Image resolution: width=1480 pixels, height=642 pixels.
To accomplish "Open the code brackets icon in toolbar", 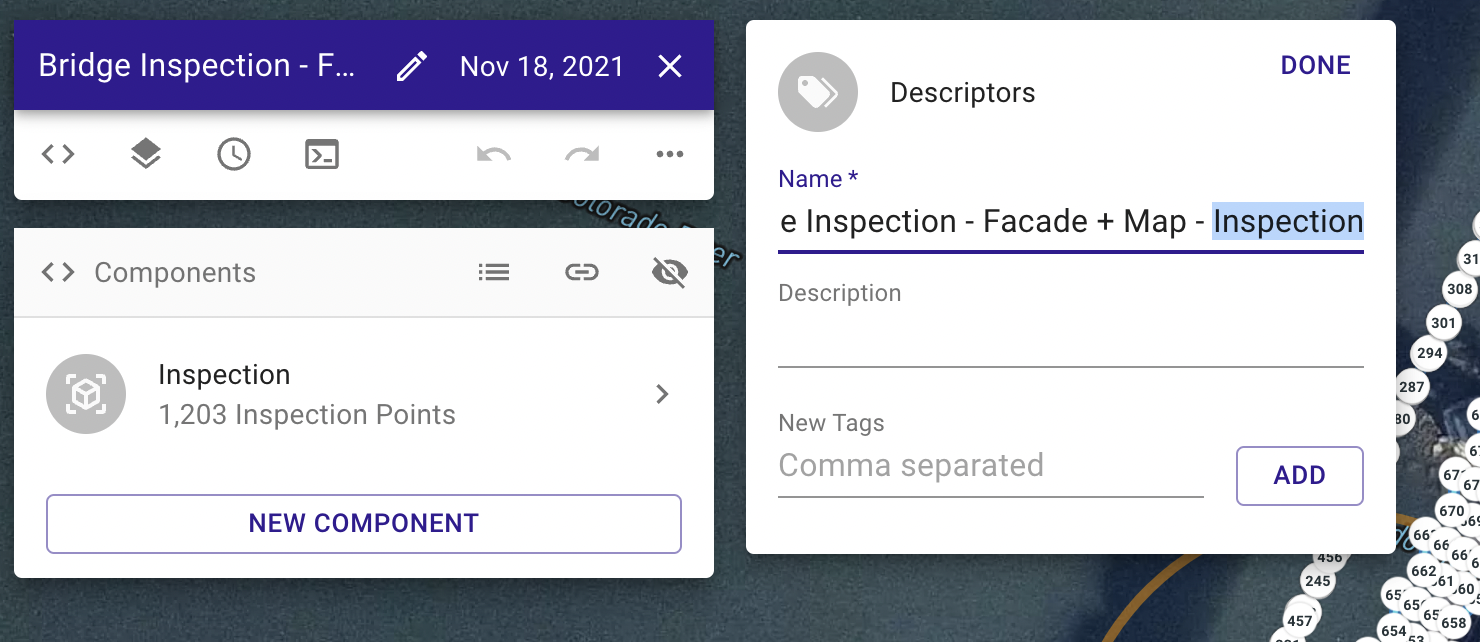I will [x=58, y=154].
